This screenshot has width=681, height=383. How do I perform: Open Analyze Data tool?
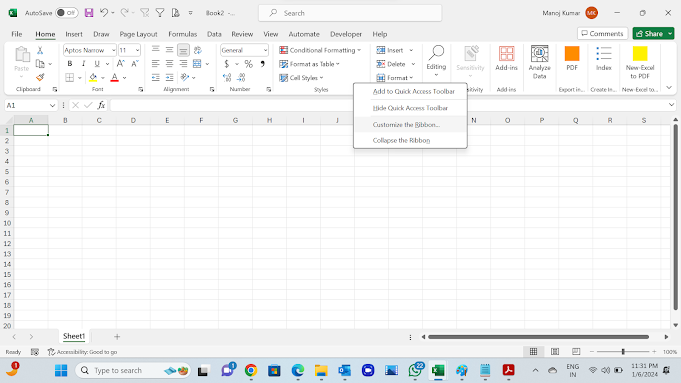pos(539,62)
